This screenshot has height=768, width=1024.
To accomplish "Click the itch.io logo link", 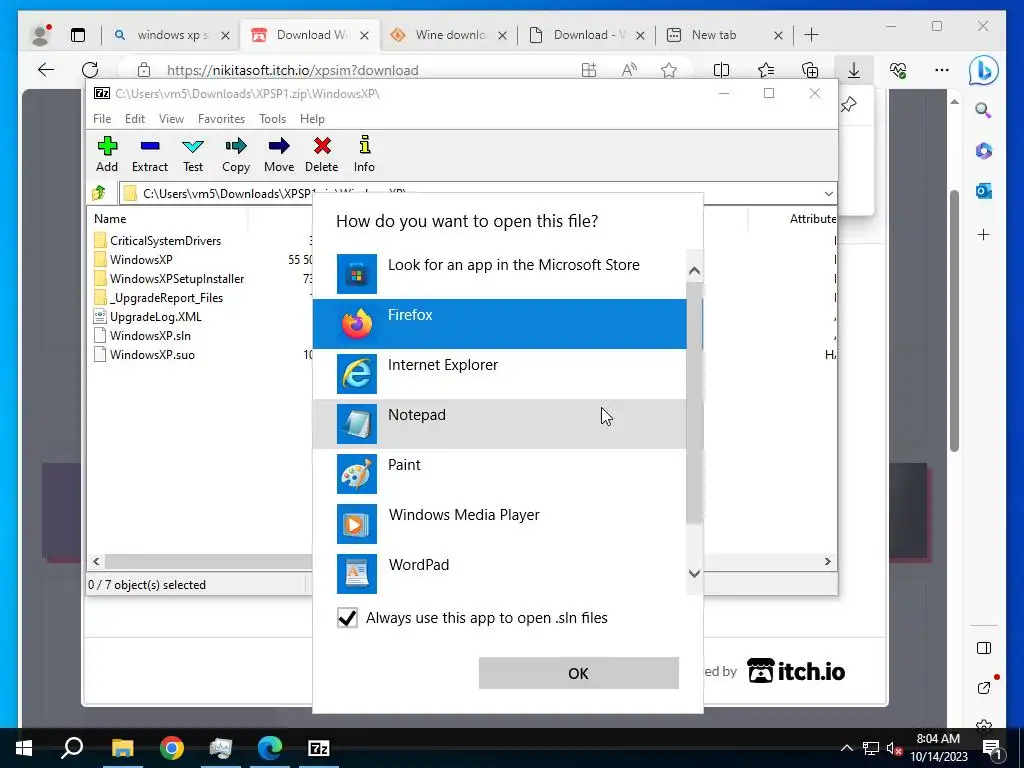I will pos(796,671).
